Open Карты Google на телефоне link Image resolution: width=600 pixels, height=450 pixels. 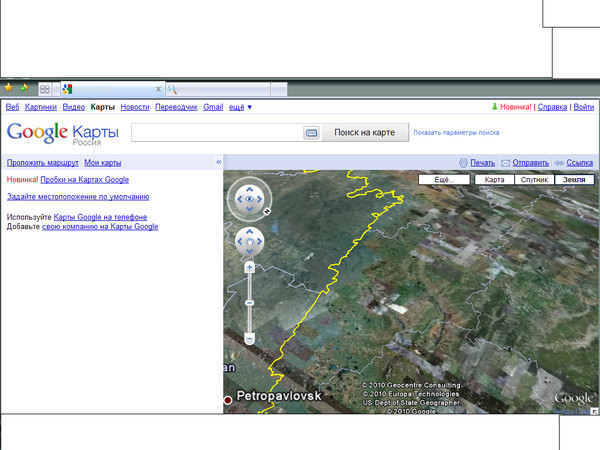[x=100, y=217]
